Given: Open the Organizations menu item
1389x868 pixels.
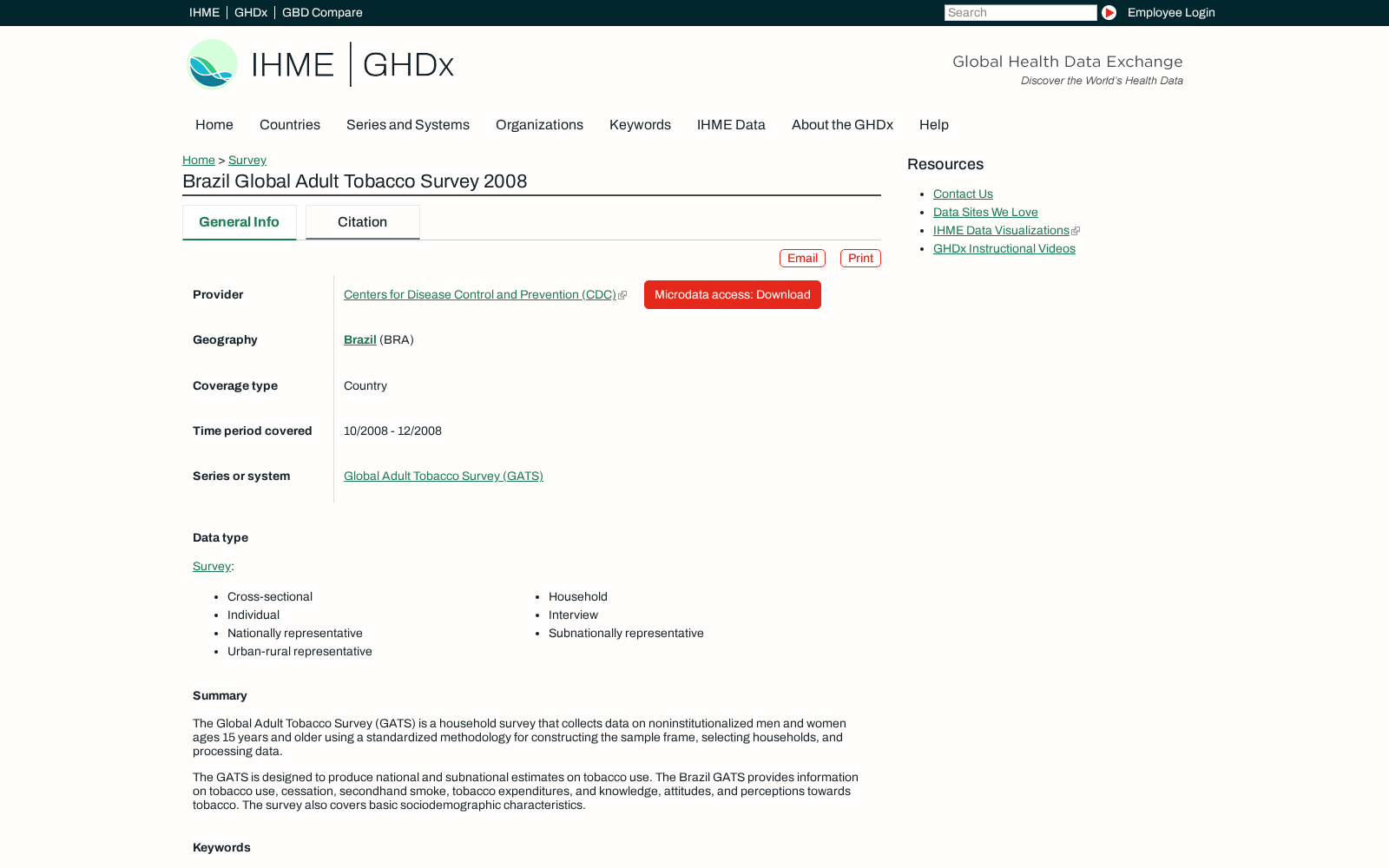Looking at the screenshot, I should [x=539, y=125].
